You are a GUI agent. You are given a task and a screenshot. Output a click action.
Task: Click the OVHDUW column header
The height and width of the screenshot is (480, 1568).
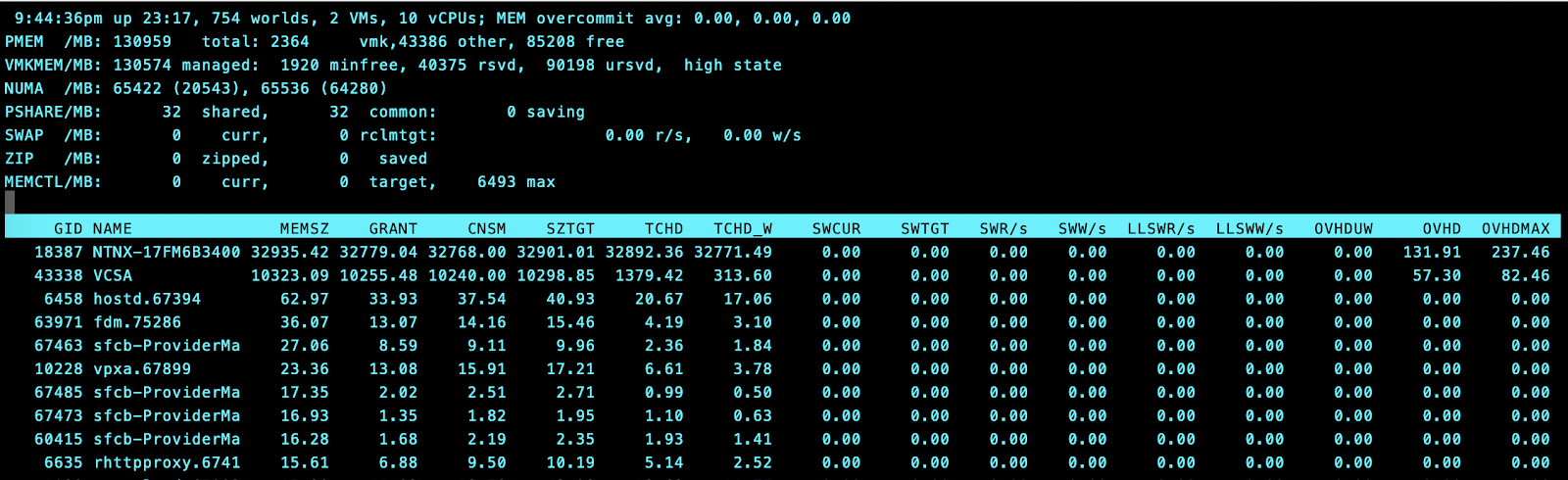[1344, 228]
